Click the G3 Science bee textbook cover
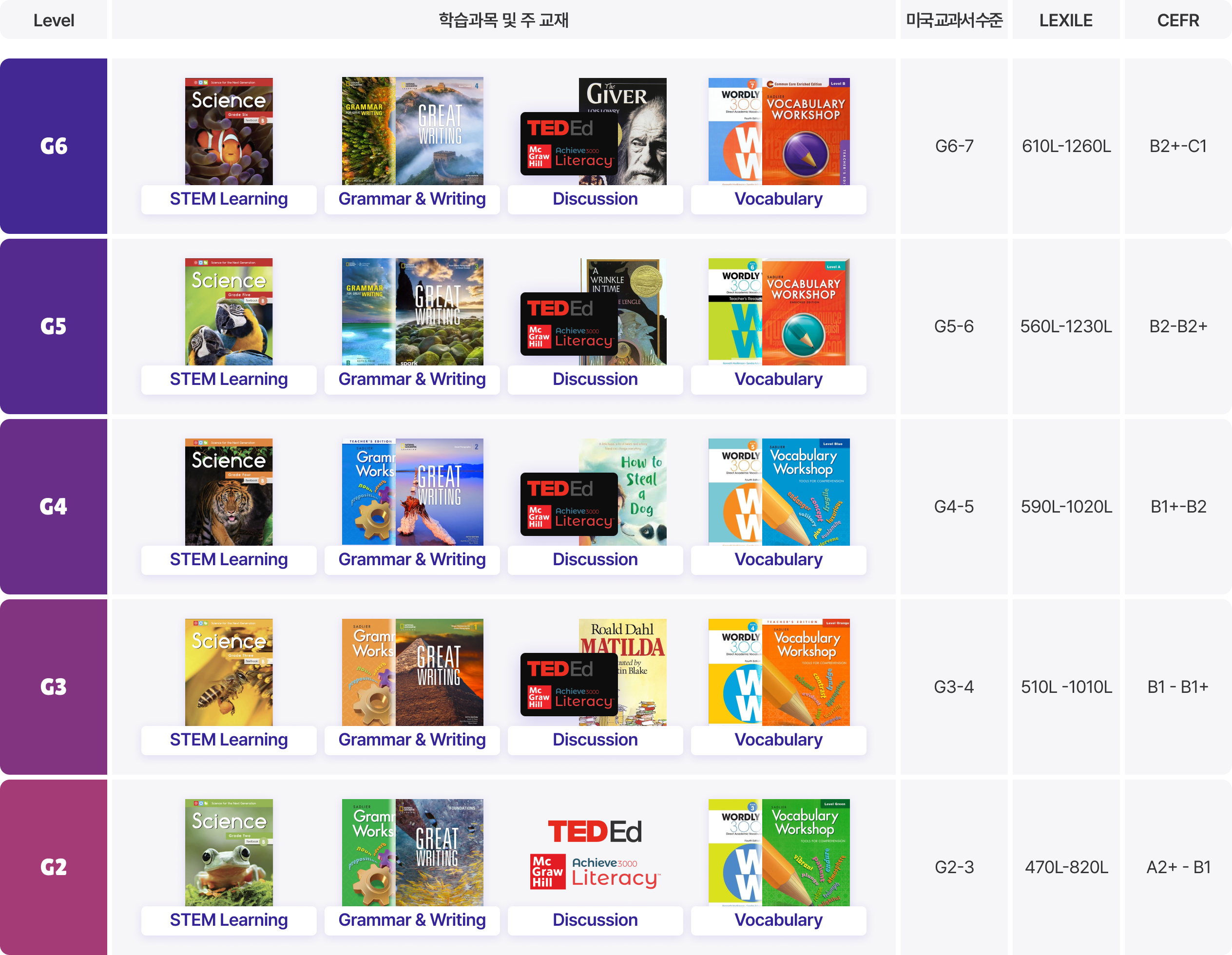 [229, 672]
